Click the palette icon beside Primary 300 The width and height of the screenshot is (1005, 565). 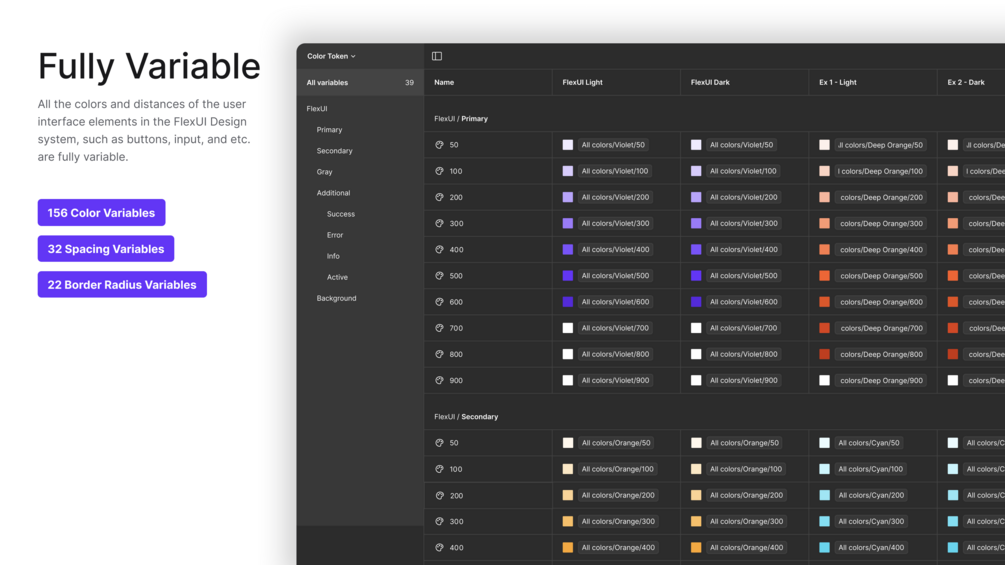pyautogui.click(x=439, y=224)
